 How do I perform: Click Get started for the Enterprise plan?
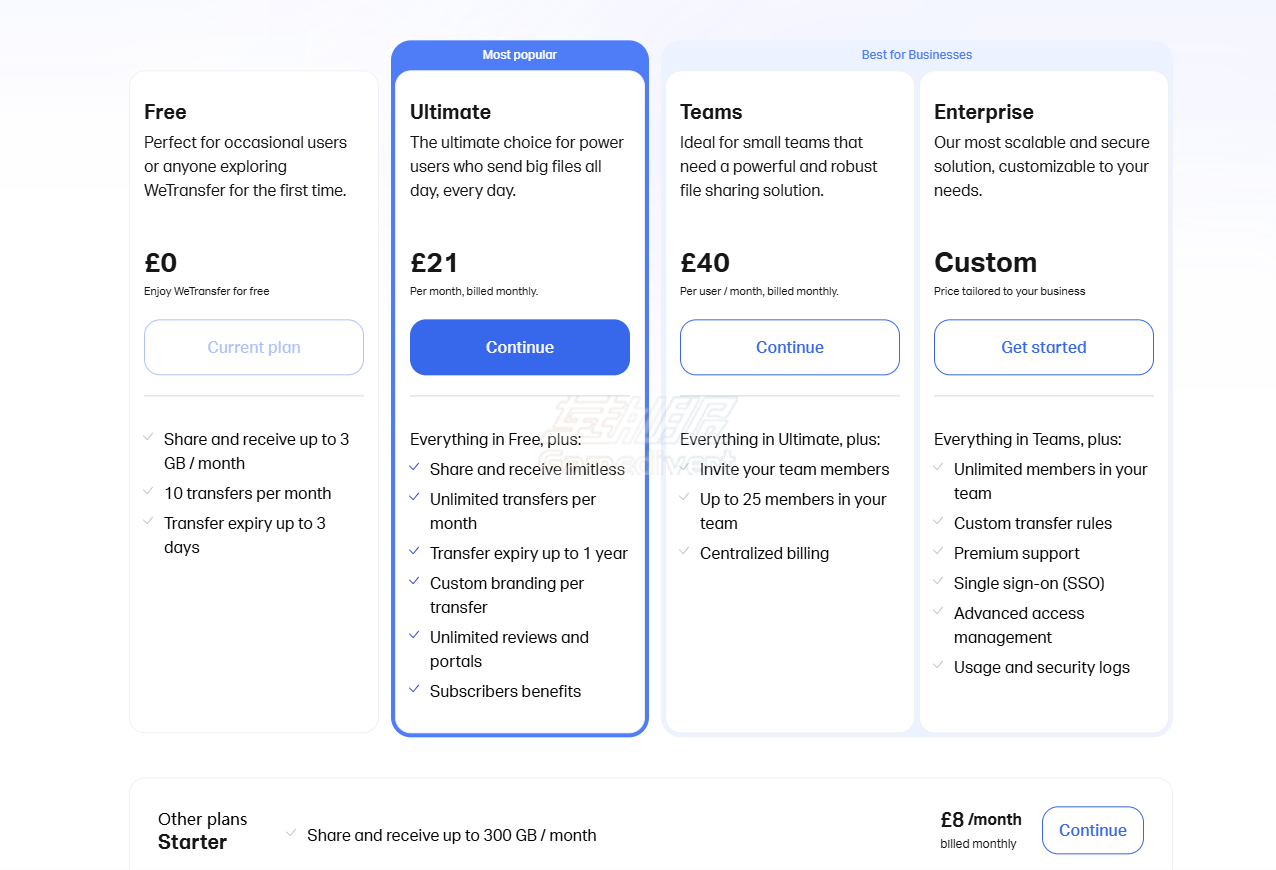(1044, 347)
